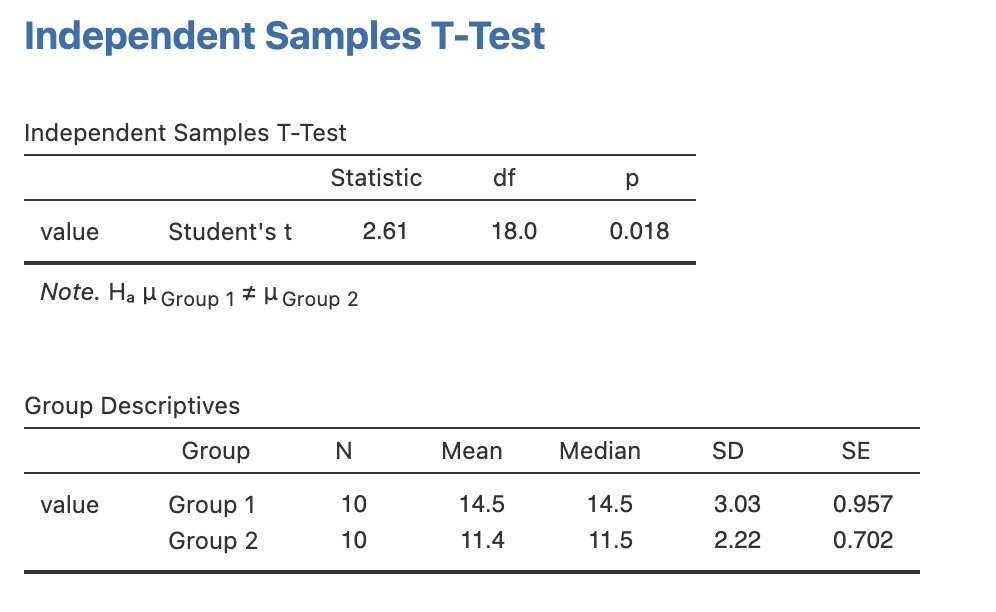Click the SD column header
Screen dimensions: 996x612
pyautogui.click(x=728, y=451)
